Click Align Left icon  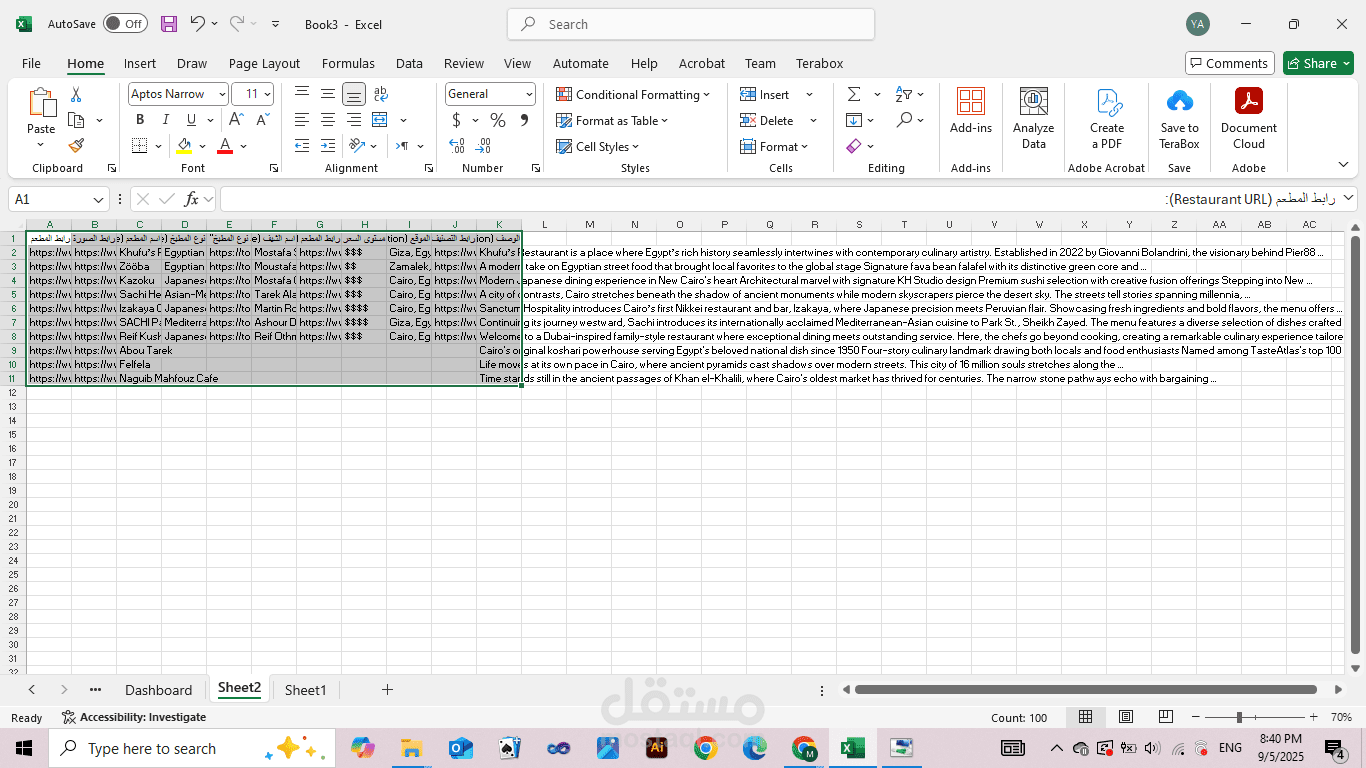click(x=301, y=120)
